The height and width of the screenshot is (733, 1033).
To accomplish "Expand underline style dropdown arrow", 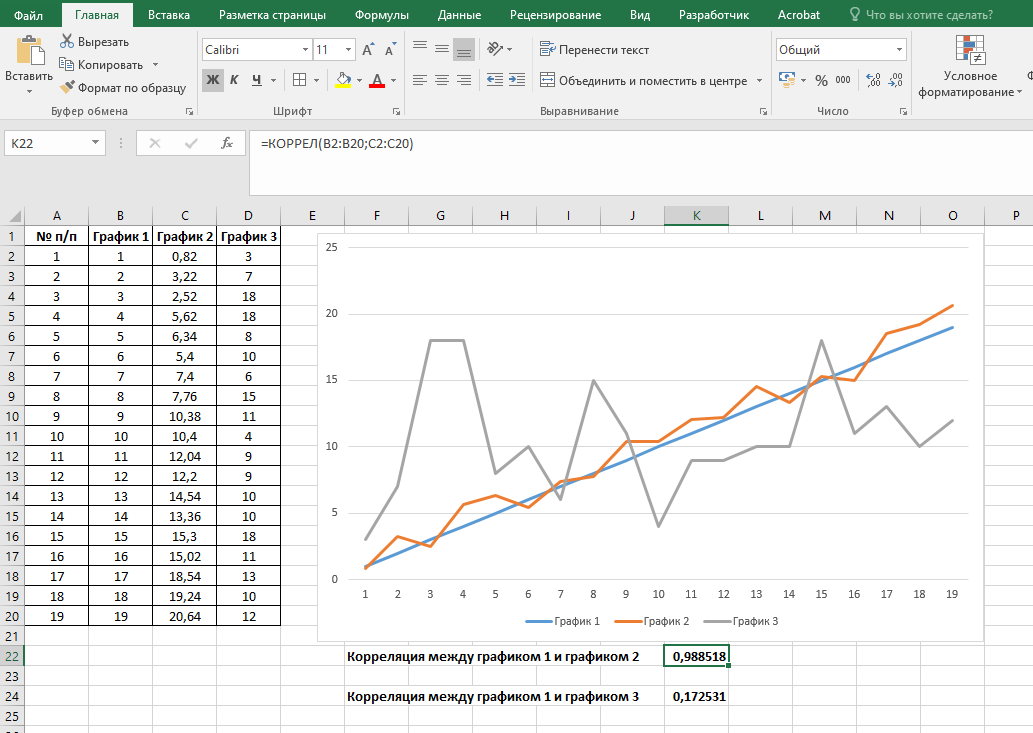I will [x=273, y=80].
